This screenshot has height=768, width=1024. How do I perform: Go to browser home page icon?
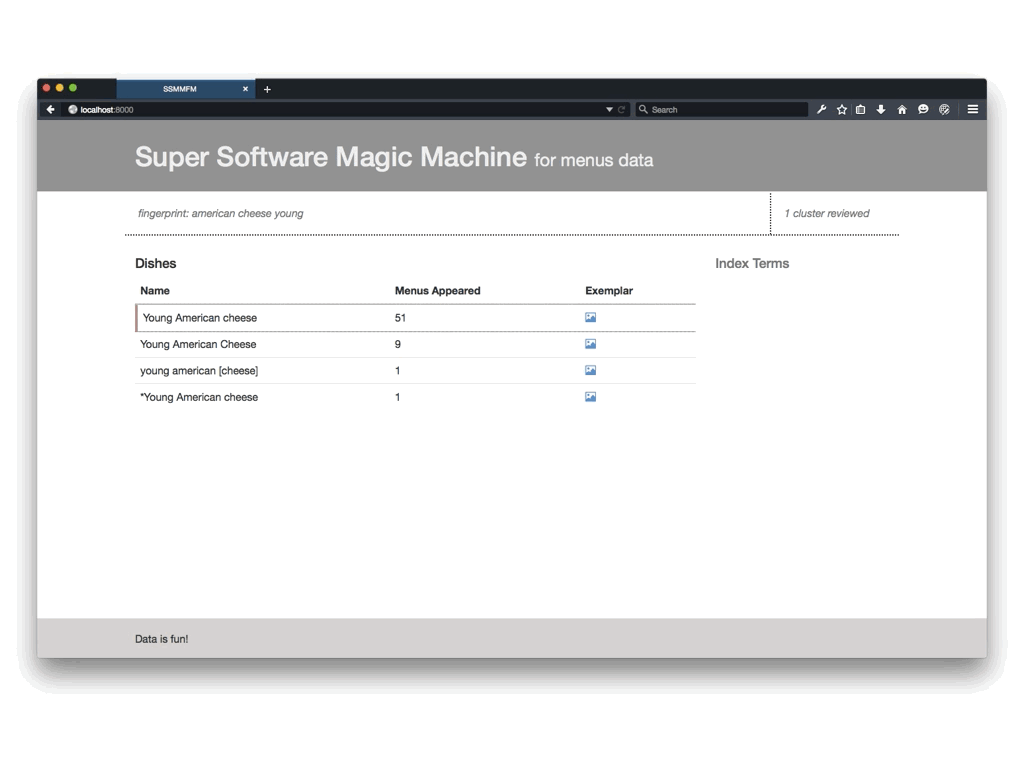tap(902, 110)
